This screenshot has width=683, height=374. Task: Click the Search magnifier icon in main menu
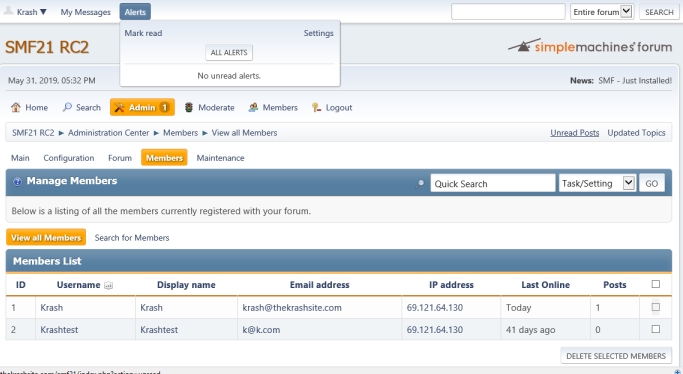tap(67, 107)
